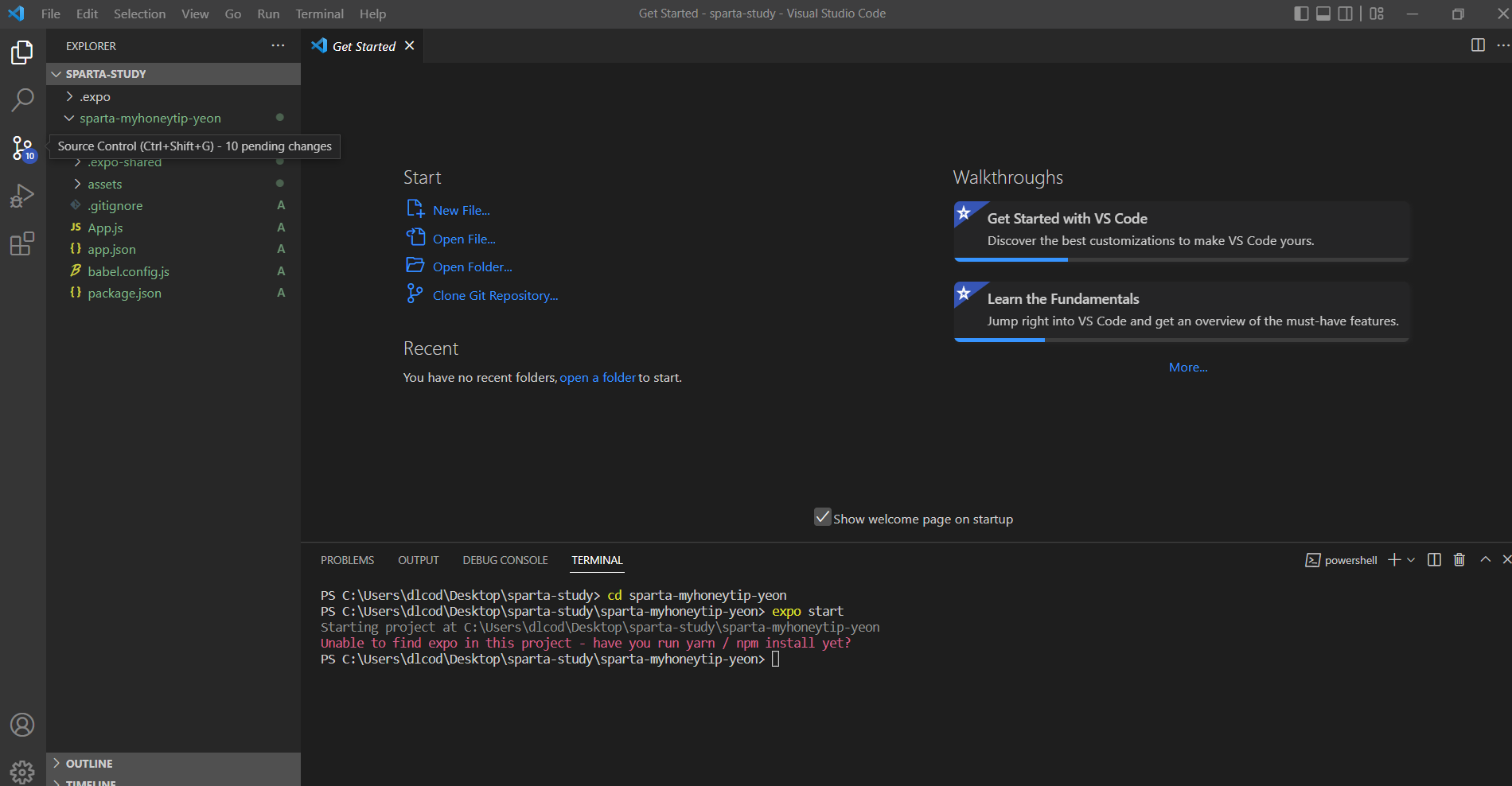
Task: Toggle bottom panel layout icon
Action: click(x=1323, y=14)
